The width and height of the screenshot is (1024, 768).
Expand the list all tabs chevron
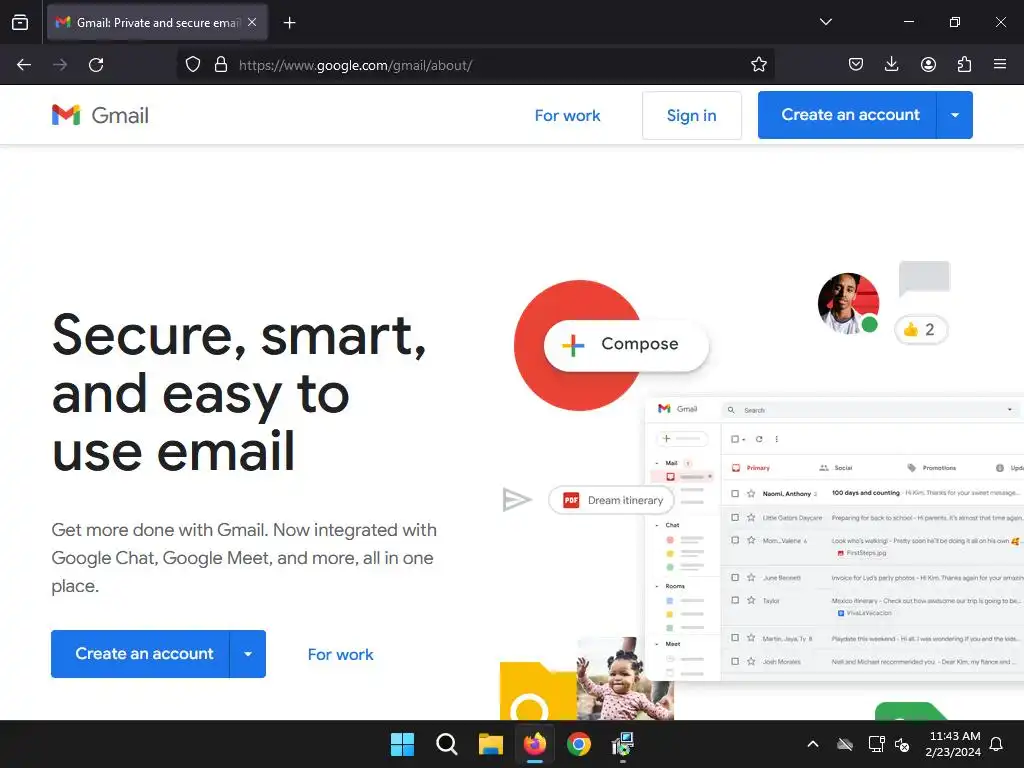(x=825, y=22)
